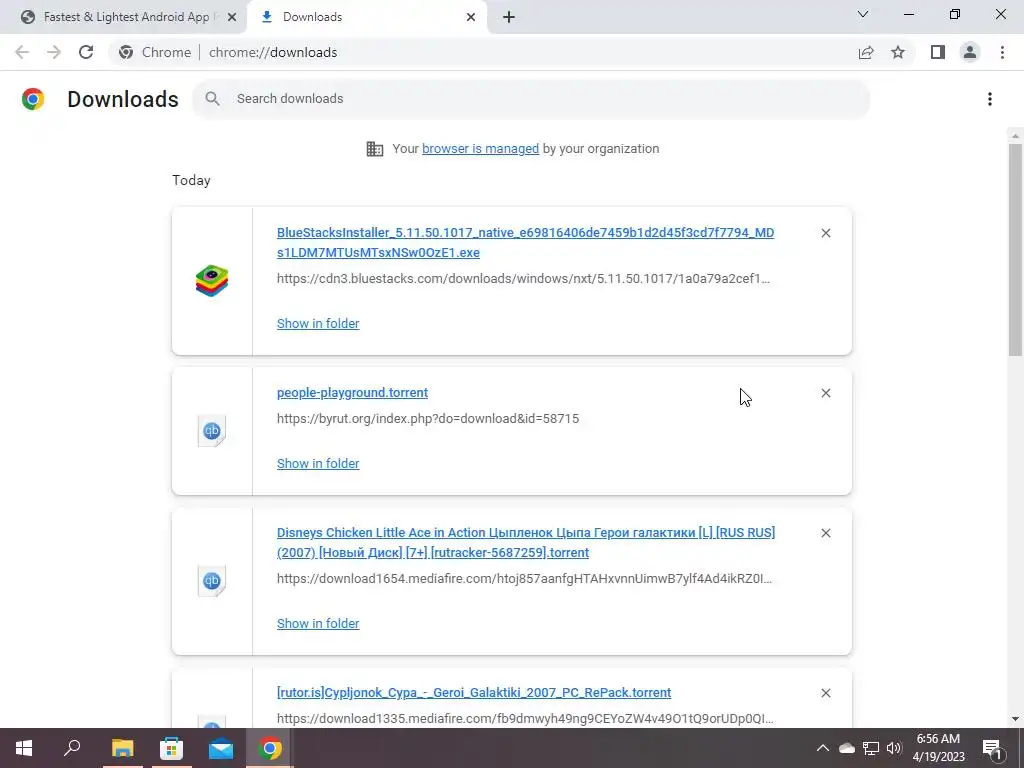Open the 'browser is managed' link
Screen dimensions: 1024x768
click(x=480, y=149)
